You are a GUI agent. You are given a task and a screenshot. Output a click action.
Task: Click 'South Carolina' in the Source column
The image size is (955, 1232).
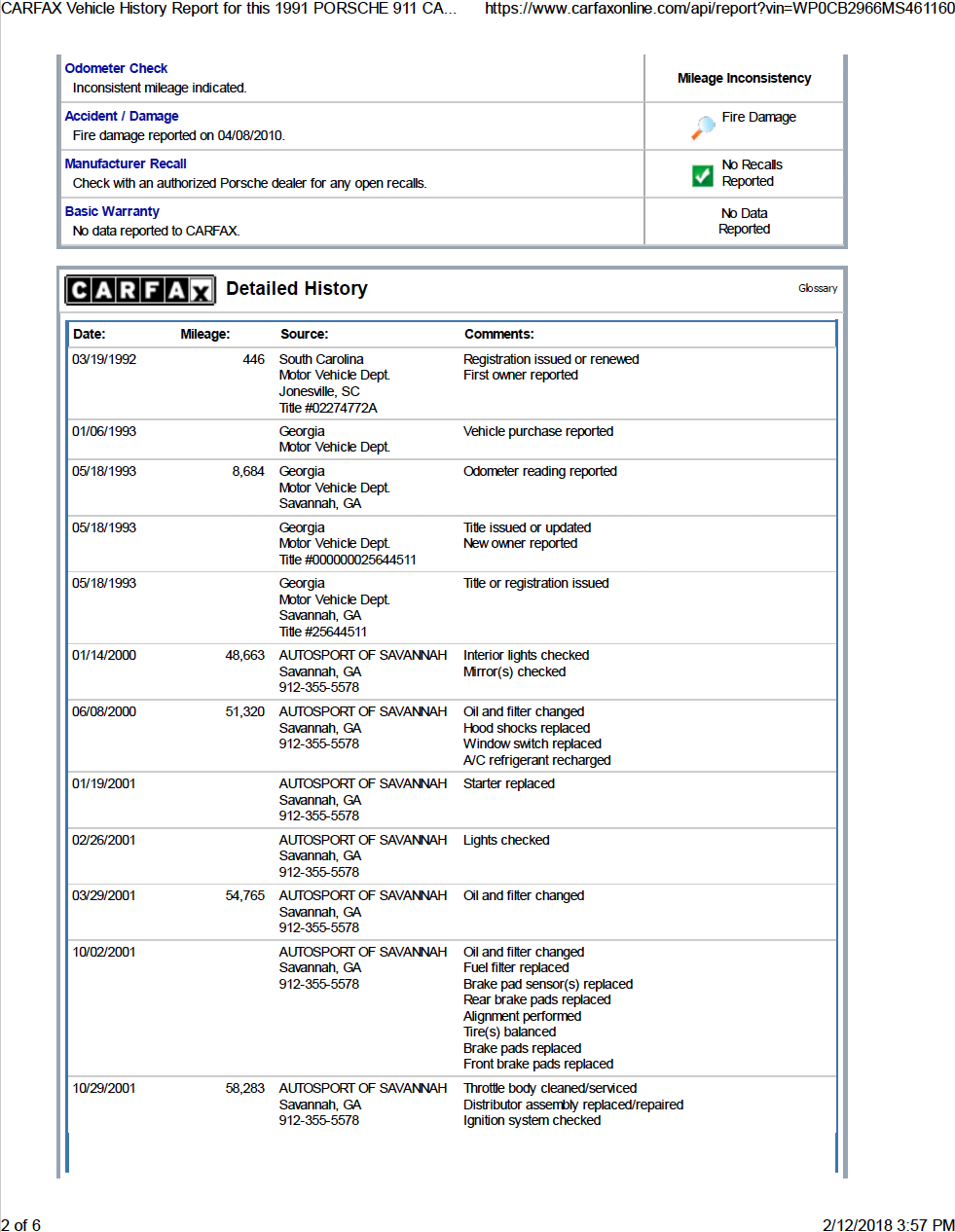pos(321,359)
